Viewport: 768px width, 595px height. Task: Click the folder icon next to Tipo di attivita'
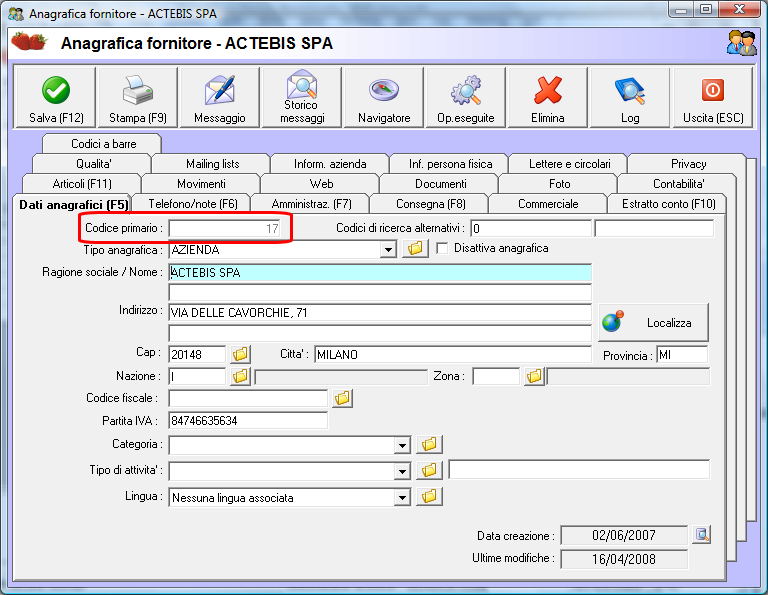[x=429, y=470]
